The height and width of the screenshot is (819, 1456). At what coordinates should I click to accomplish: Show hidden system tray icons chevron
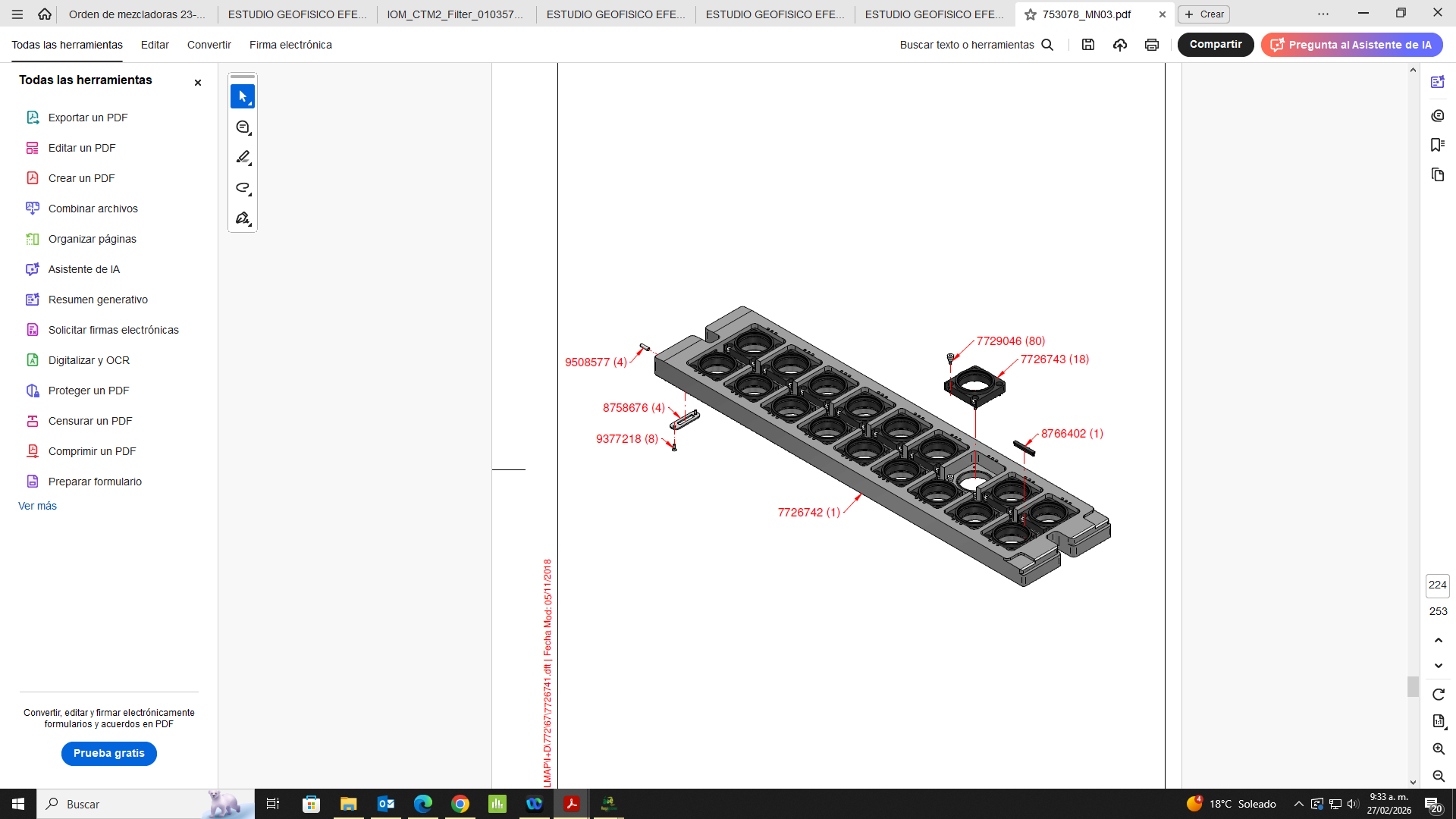[x=1298, y=804]
